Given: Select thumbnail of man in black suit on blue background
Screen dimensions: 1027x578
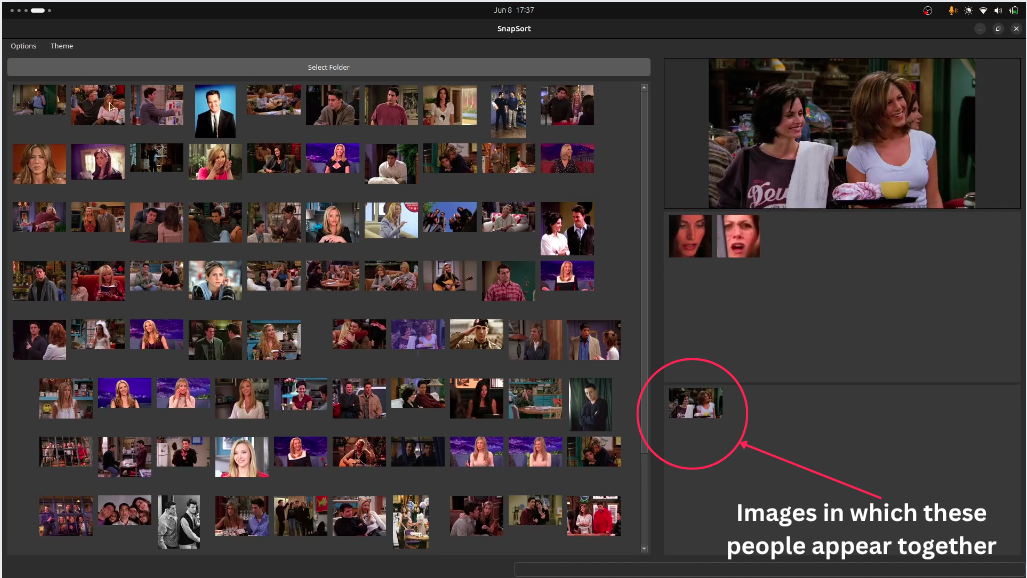Looking at the screenshot, I should tap(215, 111).
